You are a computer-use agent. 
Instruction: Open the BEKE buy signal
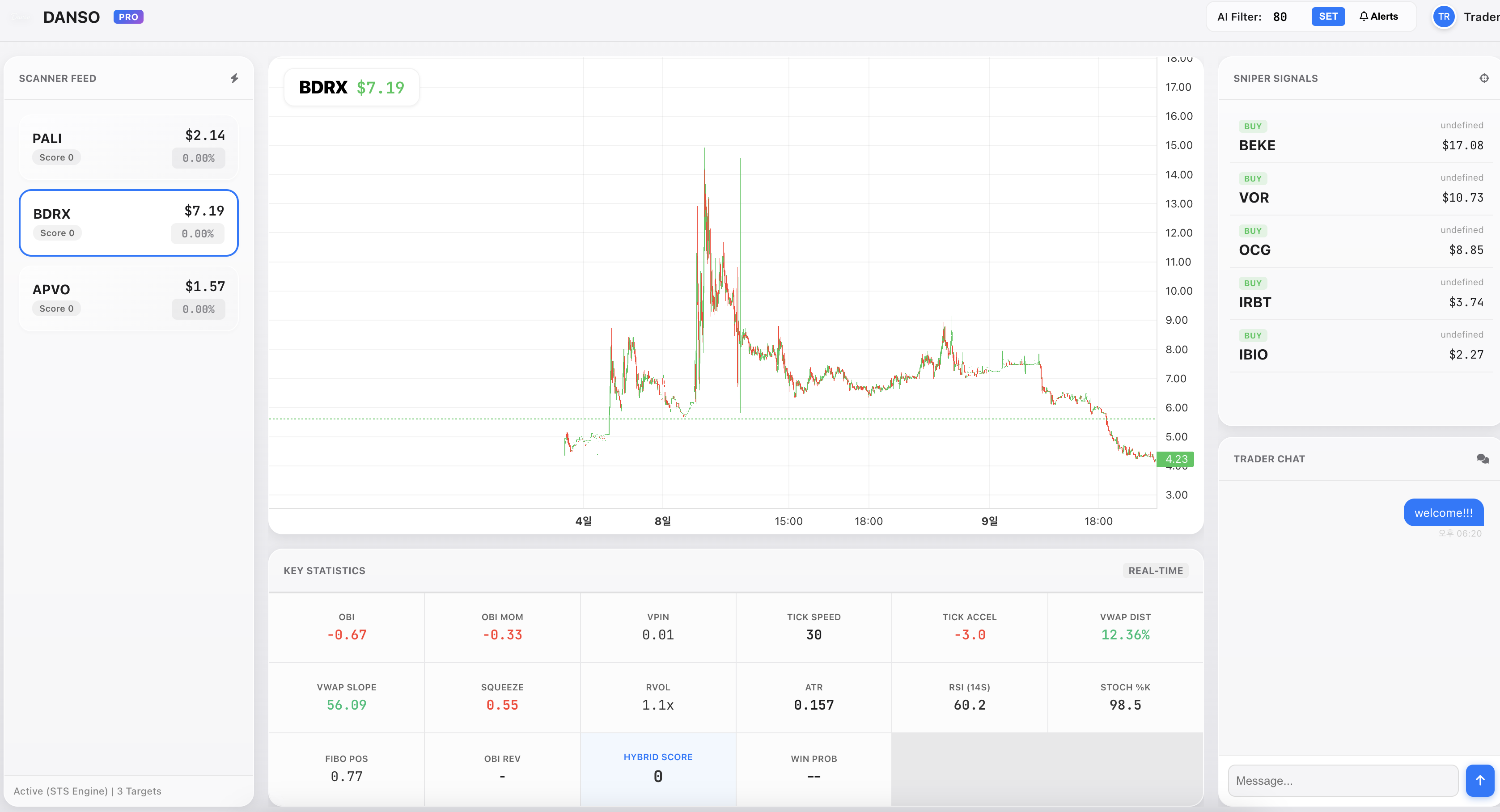pyautogui.click(x=1360, y=137)
